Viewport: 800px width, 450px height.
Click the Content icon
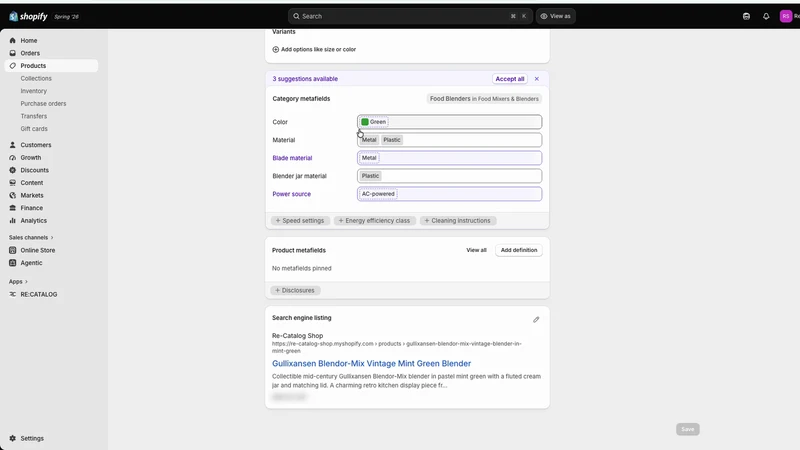(x=13, y=183)
